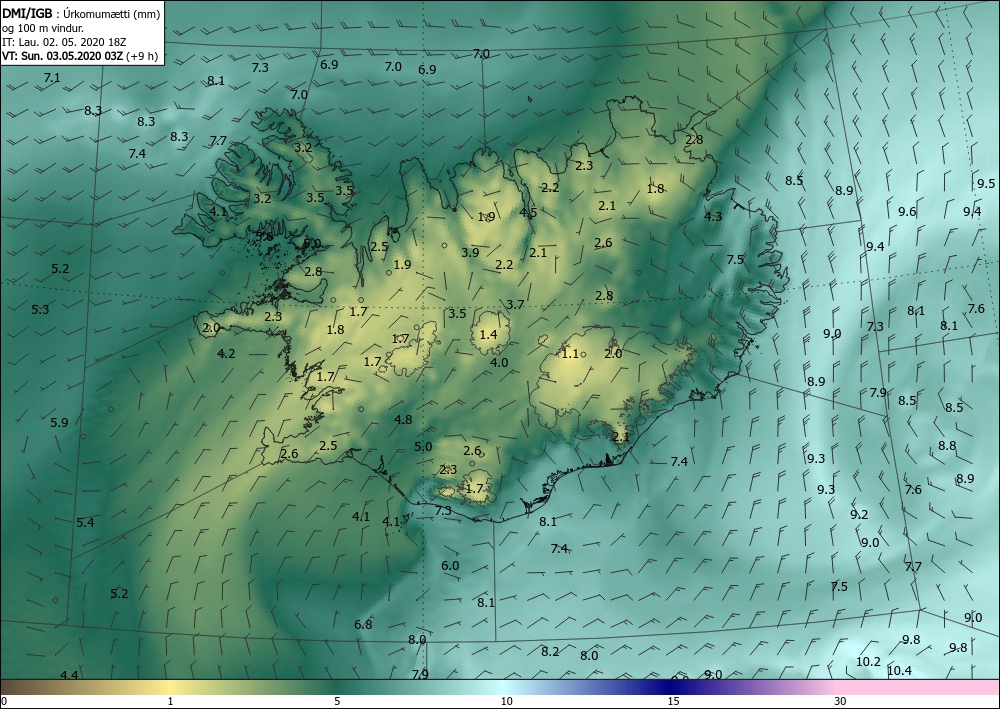This screenshot has height=709, width=1000.
Task: Click the 4.4 value at the bottom-left edge
Action: 69,675
